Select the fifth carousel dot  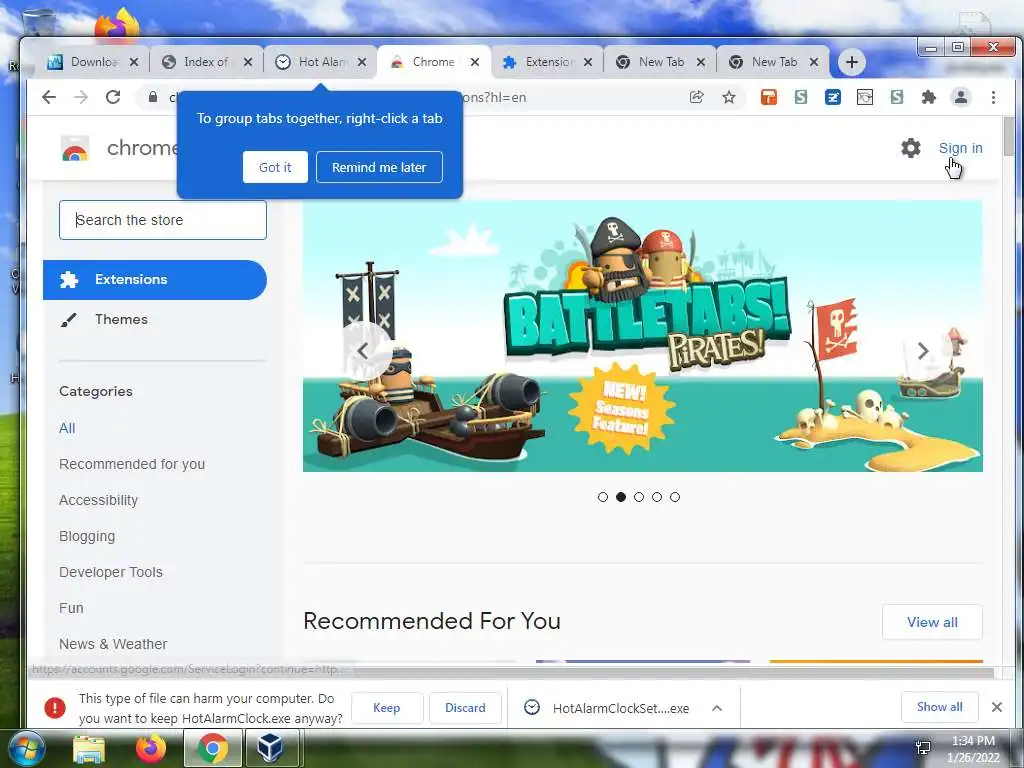(675, 497)
